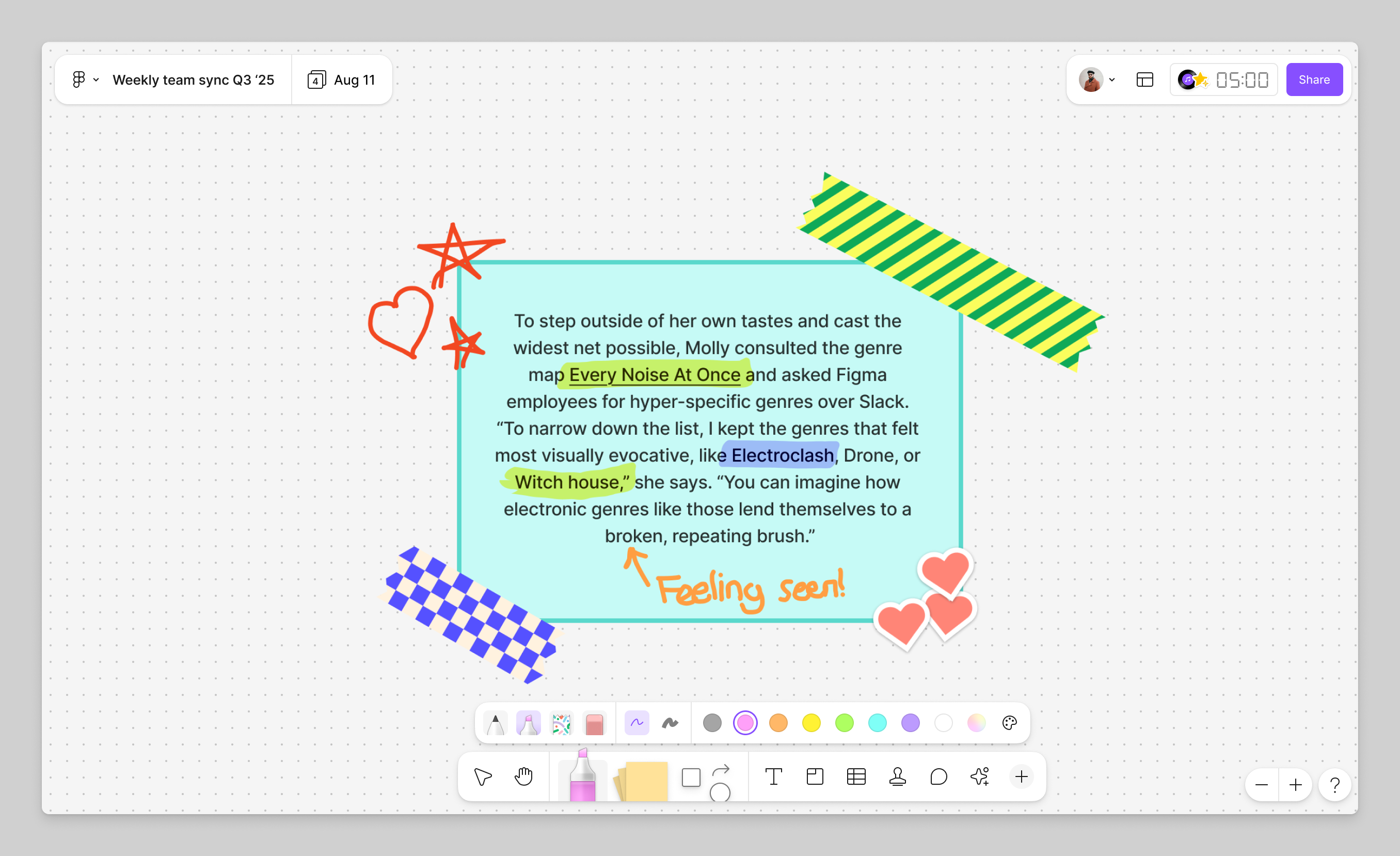1400x856 pixels.
Task: Zoom out with the minus button
Action: [x=1261, y=785]
